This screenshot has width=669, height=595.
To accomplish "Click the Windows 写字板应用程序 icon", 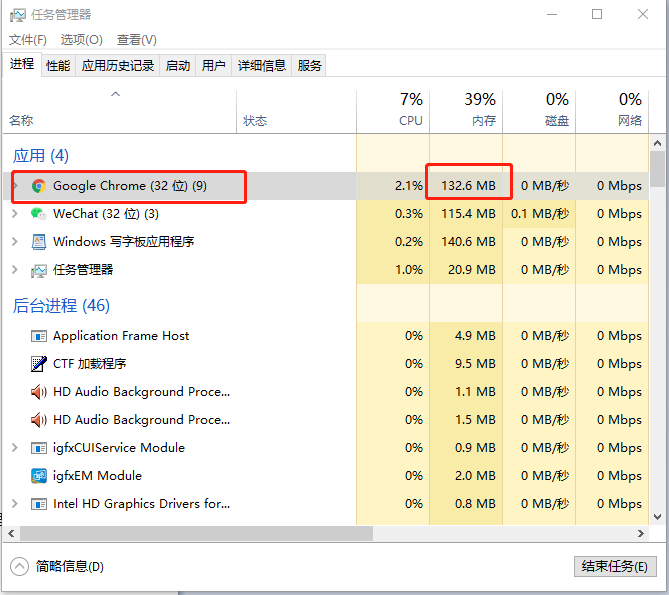I will pos(39,242).
